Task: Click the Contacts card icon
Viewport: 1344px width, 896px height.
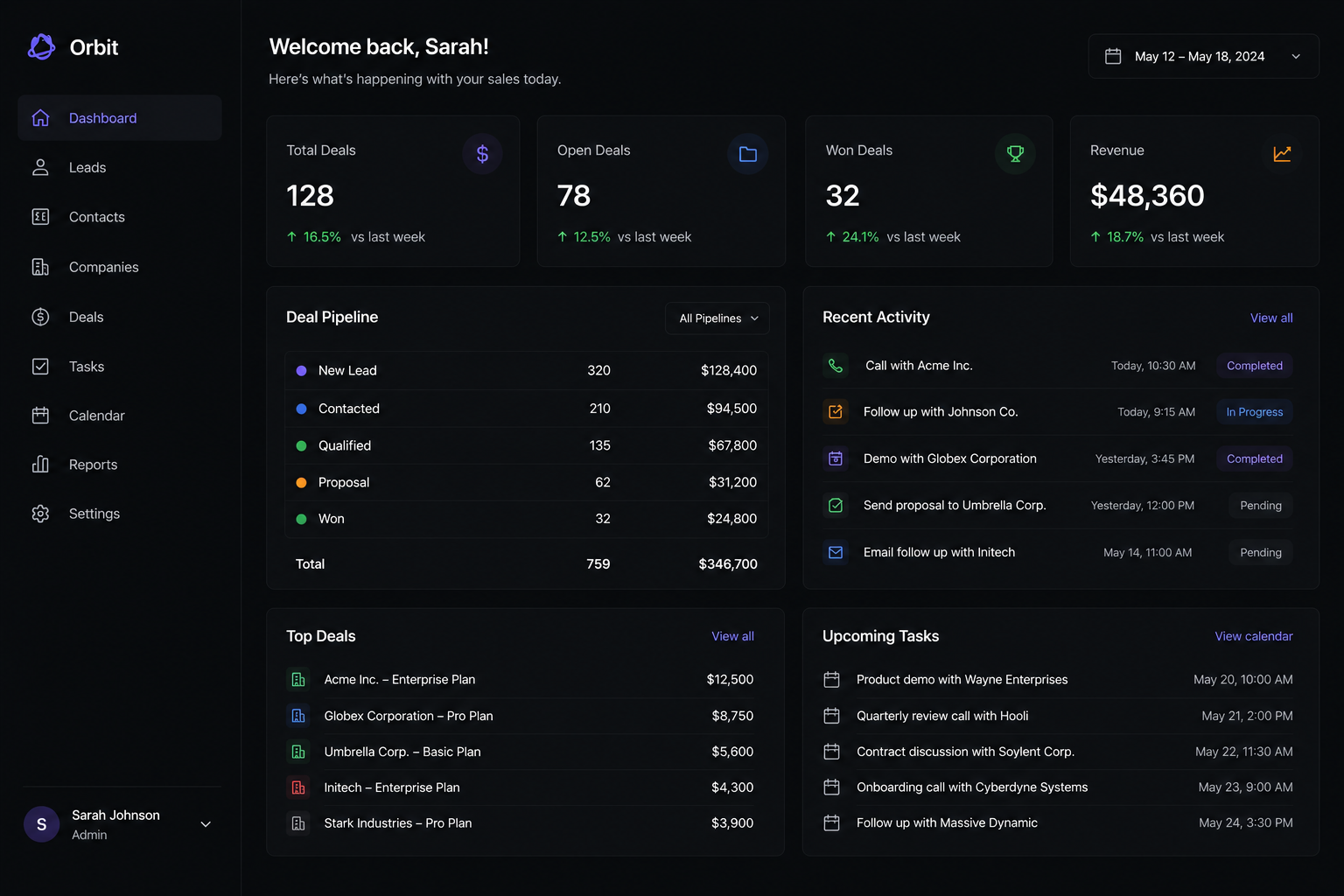Action: pos(40,217)
